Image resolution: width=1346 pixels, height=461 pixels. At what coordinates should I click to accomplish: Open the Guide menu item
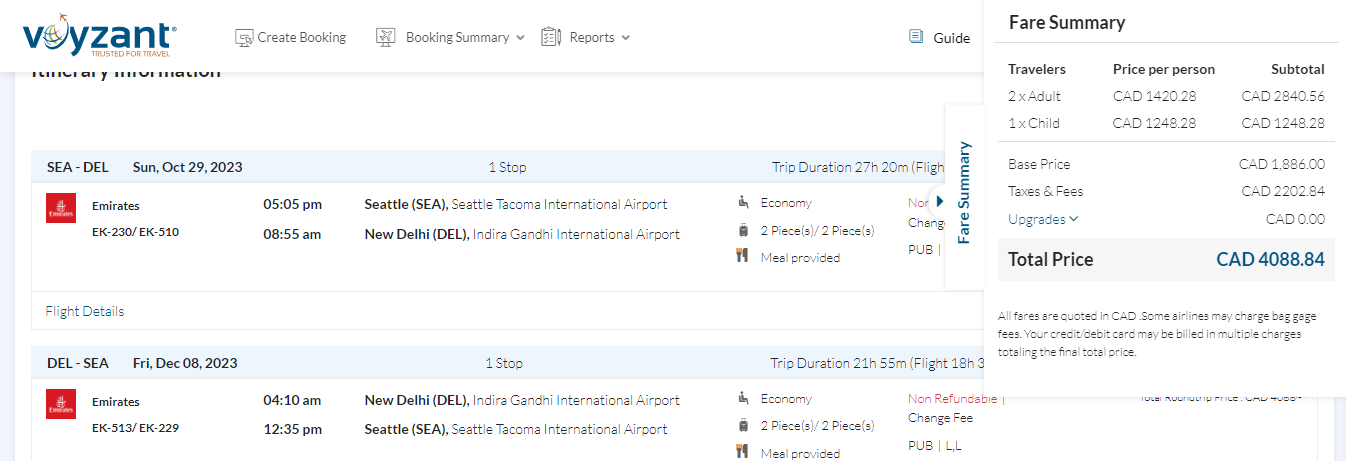951,38
